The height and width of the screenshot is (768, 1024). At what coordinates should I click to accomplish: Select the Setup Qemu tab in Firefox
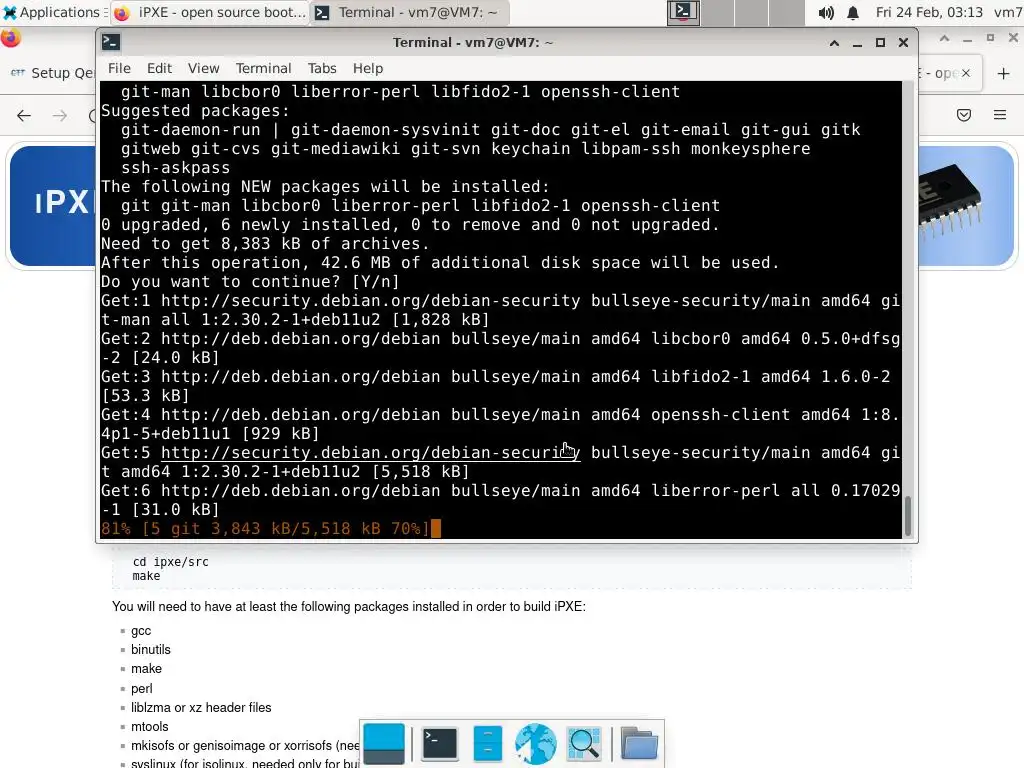point(52,73)
